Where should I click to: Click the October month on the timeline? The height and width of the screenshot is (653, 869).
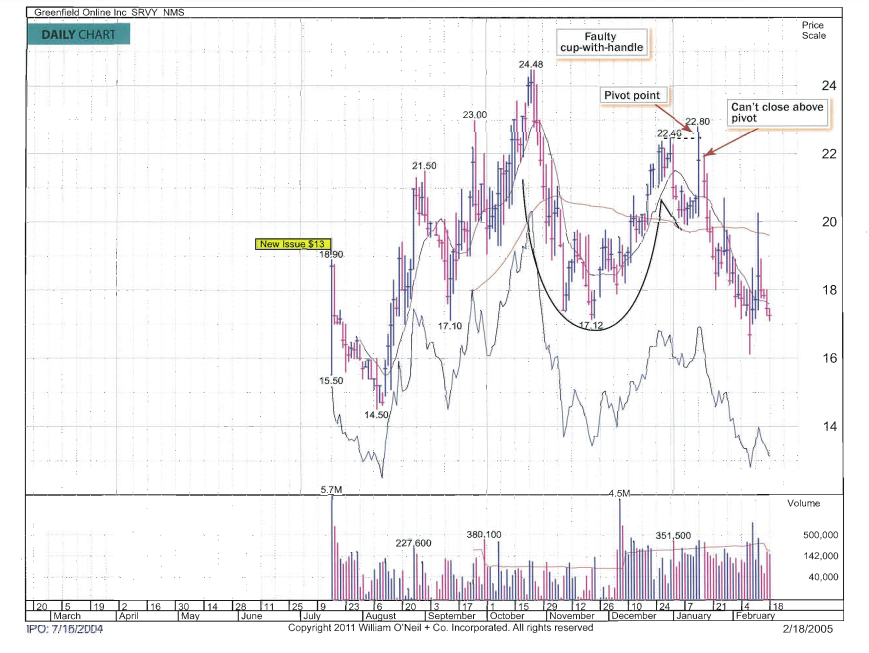point(506,617)
